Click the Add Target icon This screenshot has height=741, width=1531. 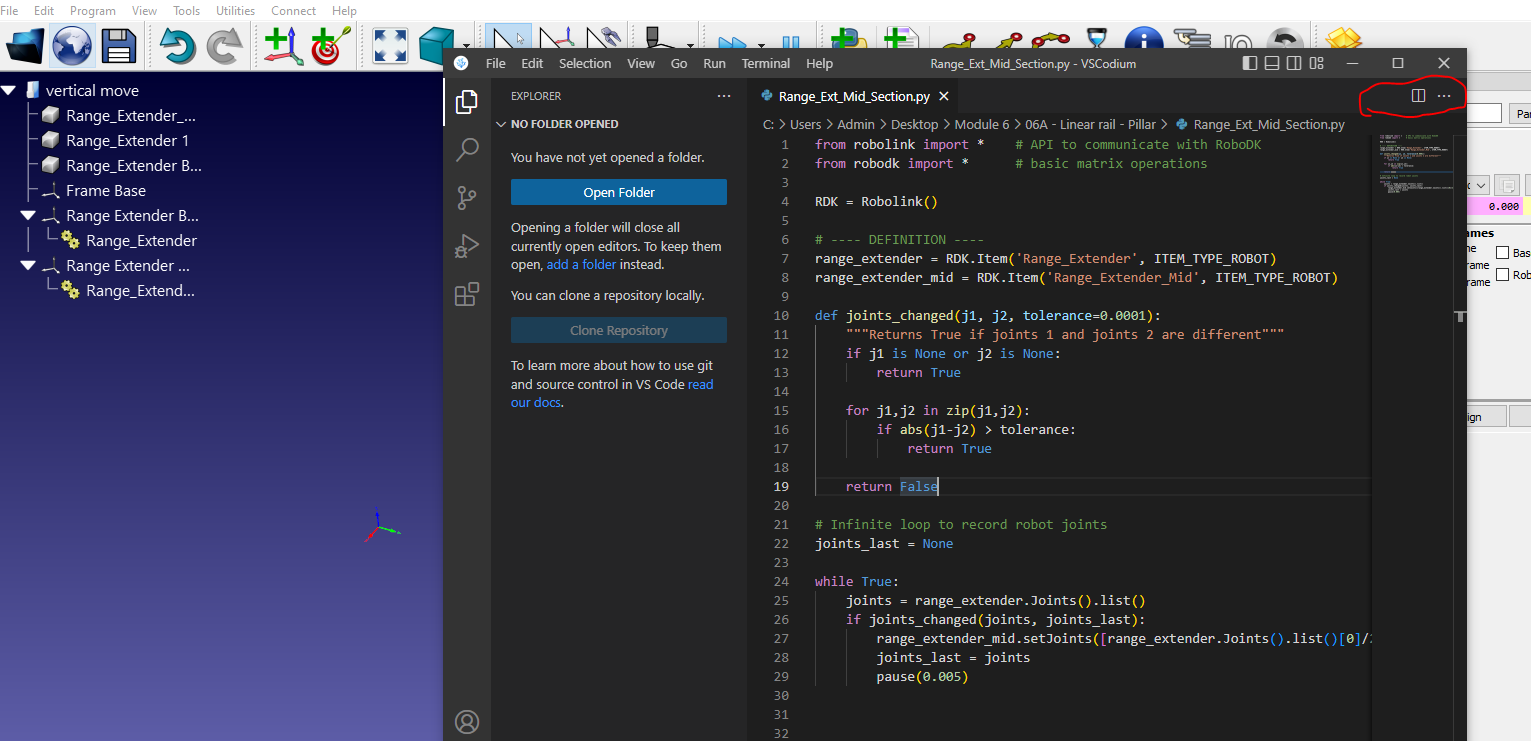click(326, 45)
